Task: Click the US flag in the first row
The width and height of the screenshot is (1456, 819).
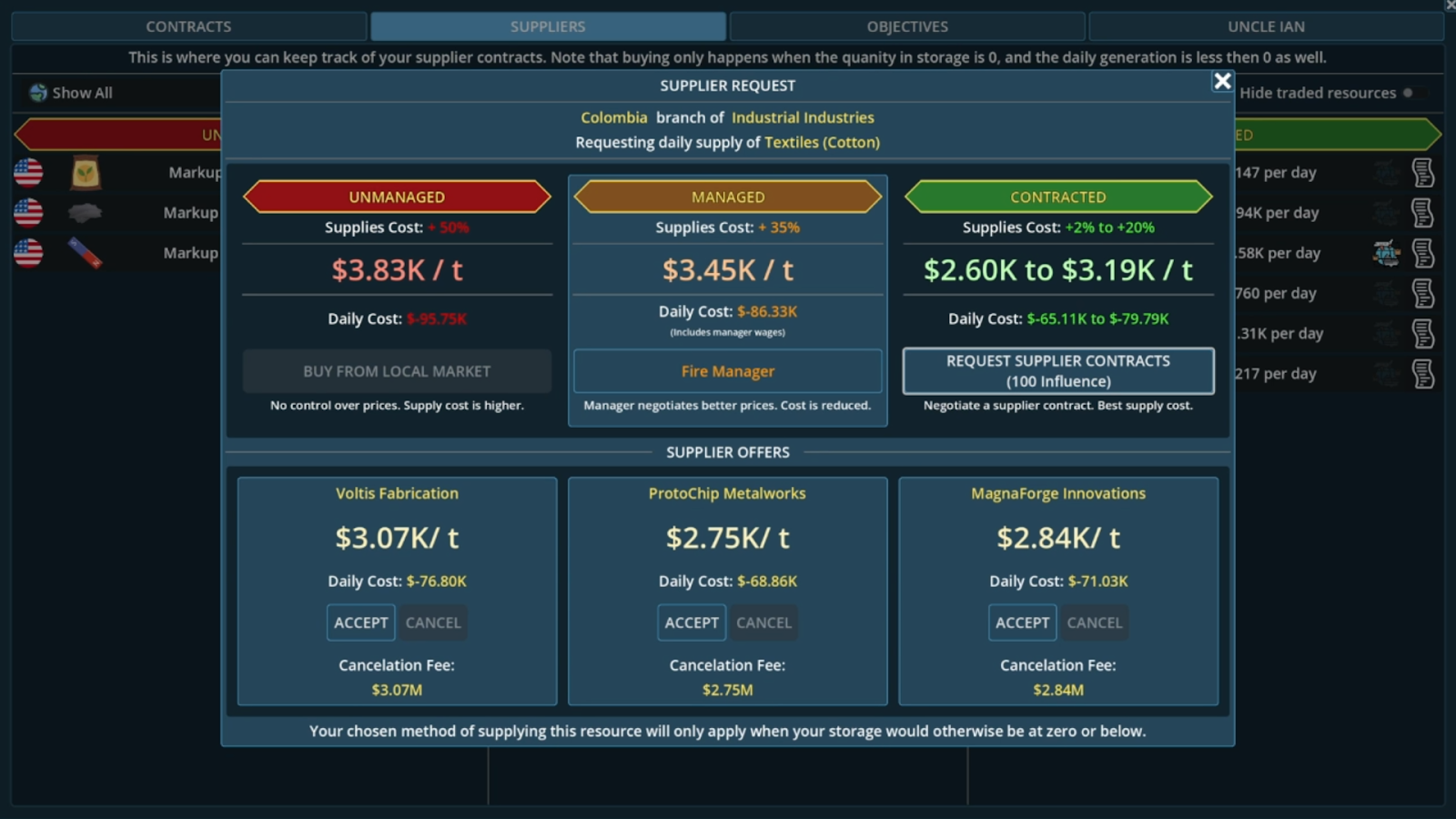Action: click(x=28, y=173)
